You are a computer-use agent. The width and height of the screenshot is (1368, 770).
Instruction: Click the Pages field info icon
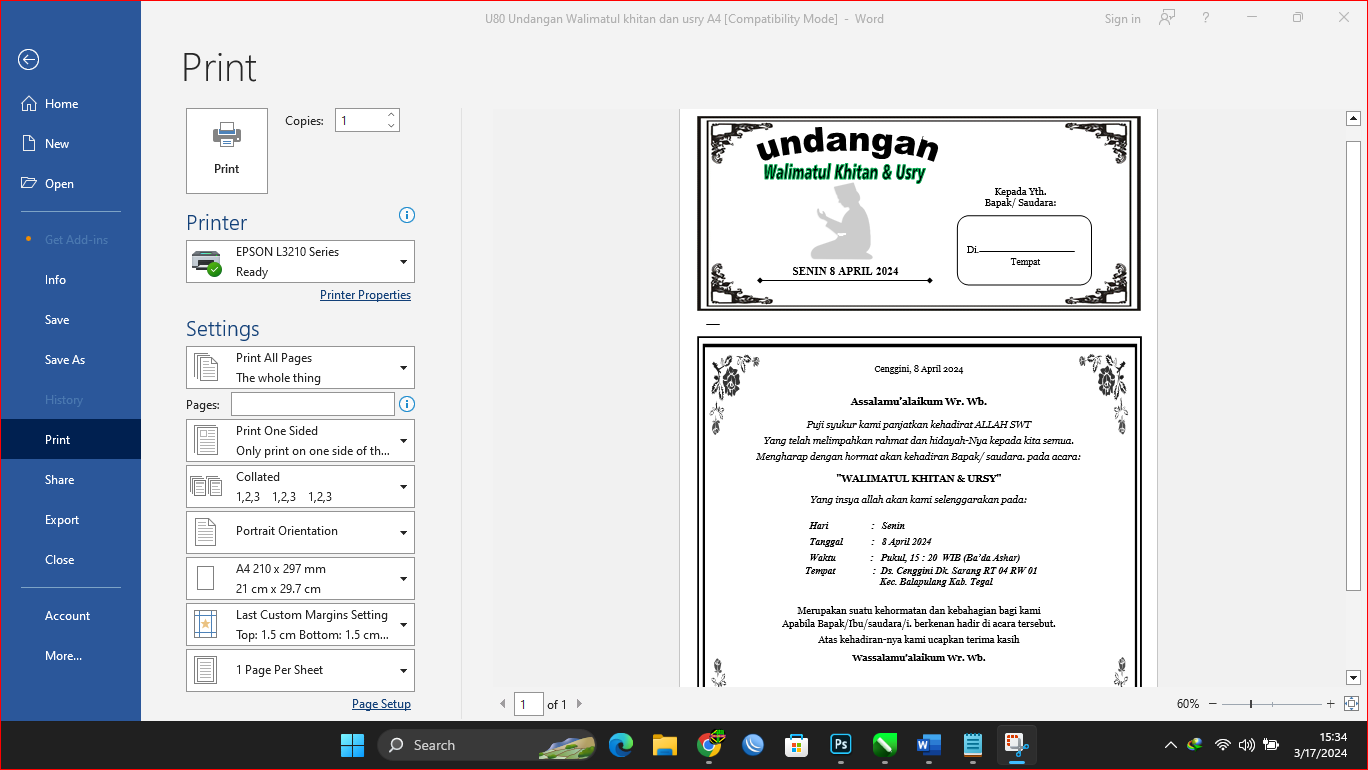pyautogui.click(x=406, y=404)
